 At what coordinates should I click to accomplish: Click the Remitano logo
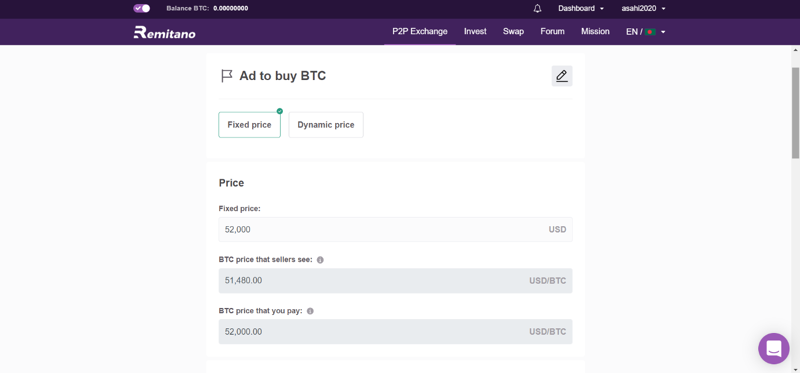coord(164,32)
